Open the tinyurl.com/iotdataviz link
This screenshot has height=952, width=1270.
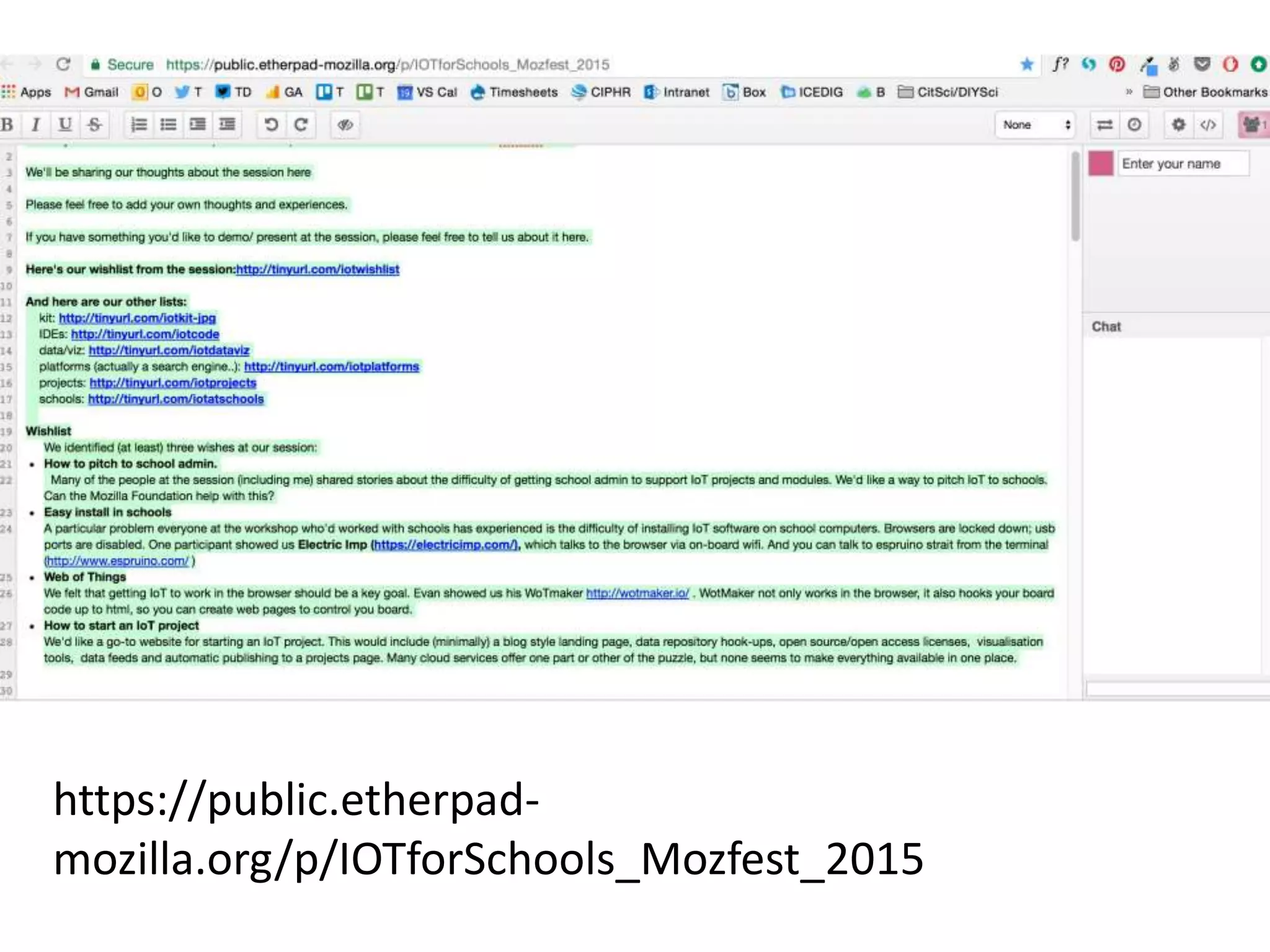(x=169, y=350)
